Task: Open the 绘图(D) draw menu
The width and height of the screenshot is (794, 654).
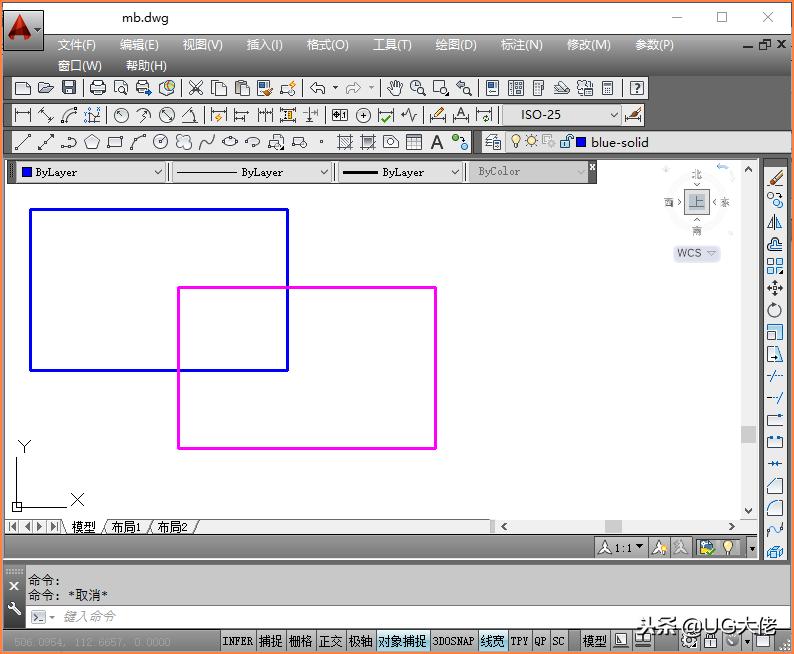Action: 455,44
